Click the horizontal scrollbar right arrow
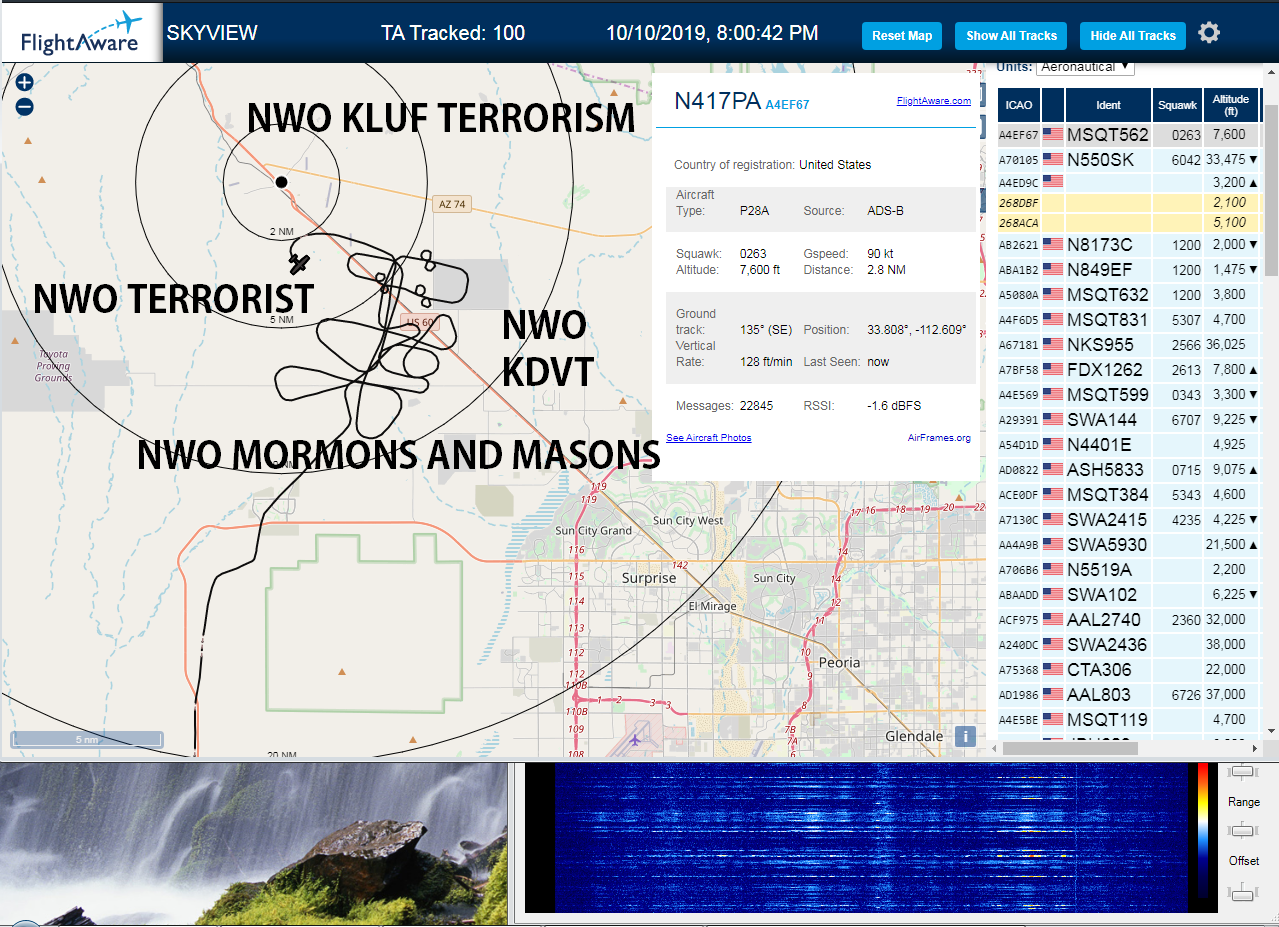The width and height of the screenshot is (1279, 927). click(x=1253, y=748)
